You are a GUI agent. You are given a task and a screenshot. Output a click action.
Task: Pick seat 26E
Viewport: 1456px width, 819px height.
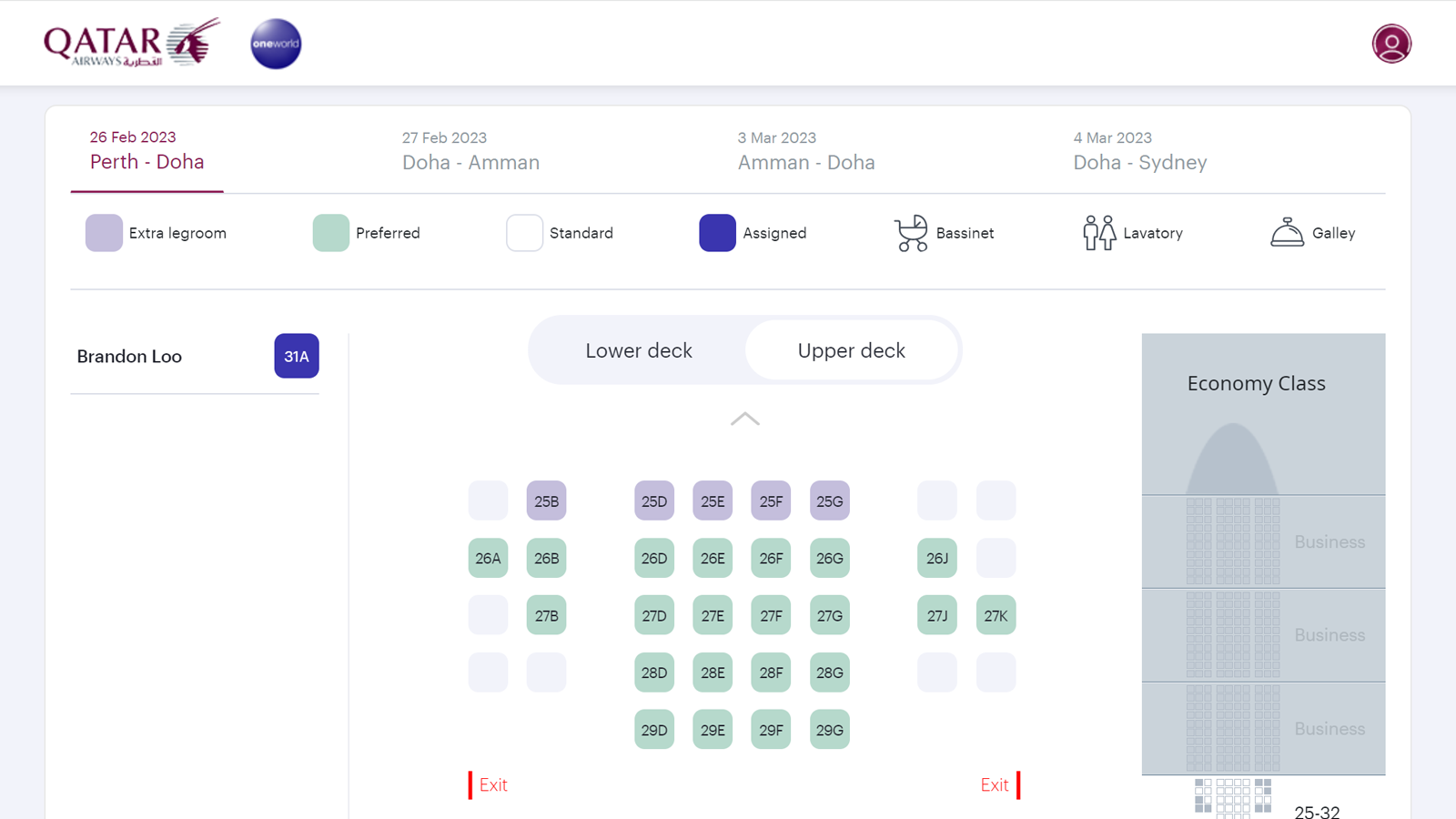(713, 558)
